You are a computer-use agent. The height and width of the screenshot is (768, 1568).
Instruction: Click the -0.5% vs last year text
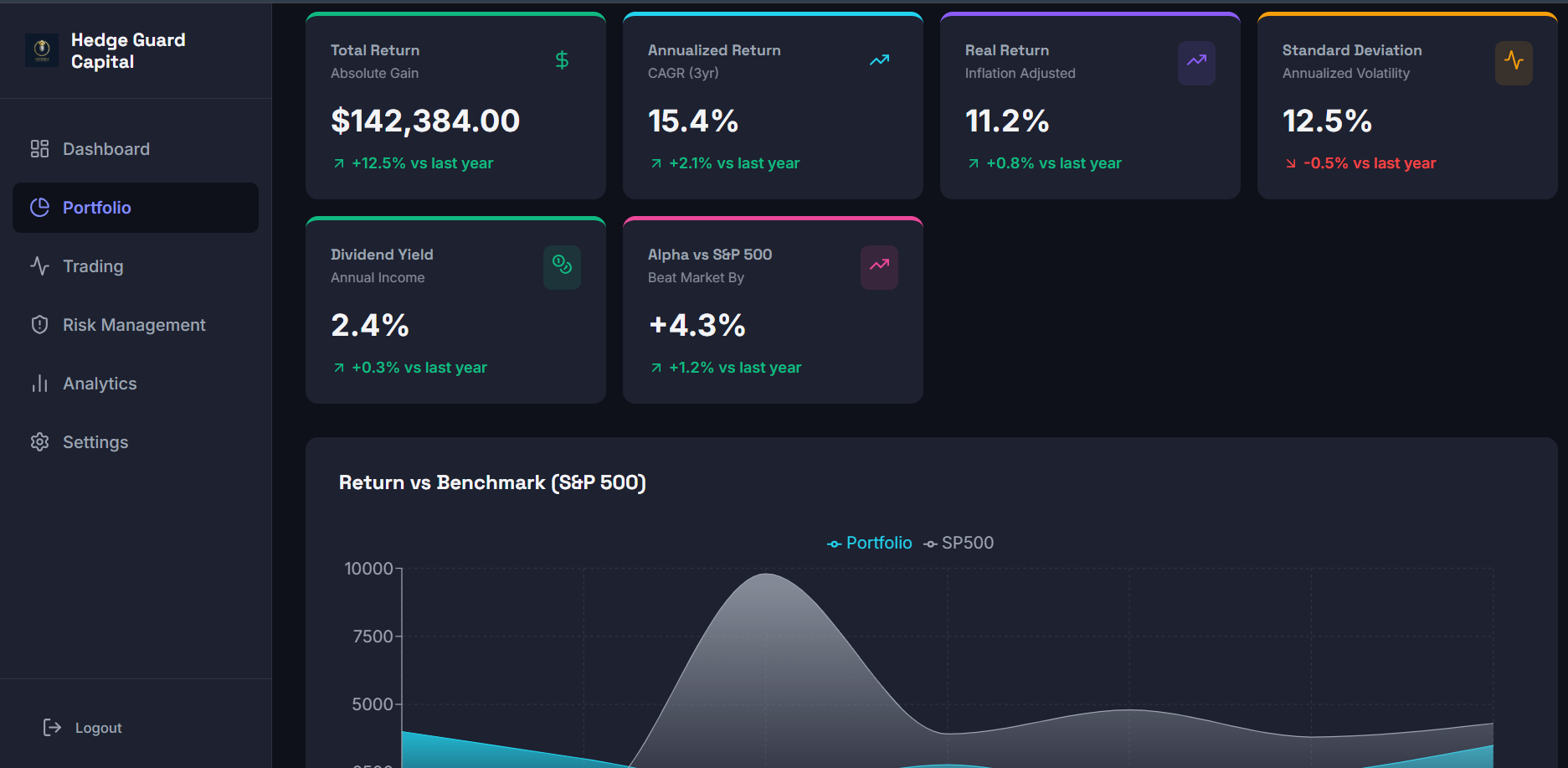tap(1370, 163)
